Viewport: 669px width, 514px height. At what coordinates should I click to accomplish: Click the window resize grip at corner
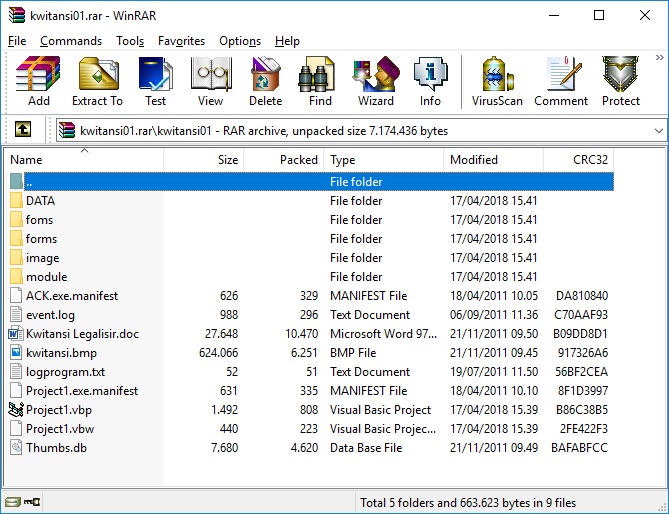pos(662,506)
